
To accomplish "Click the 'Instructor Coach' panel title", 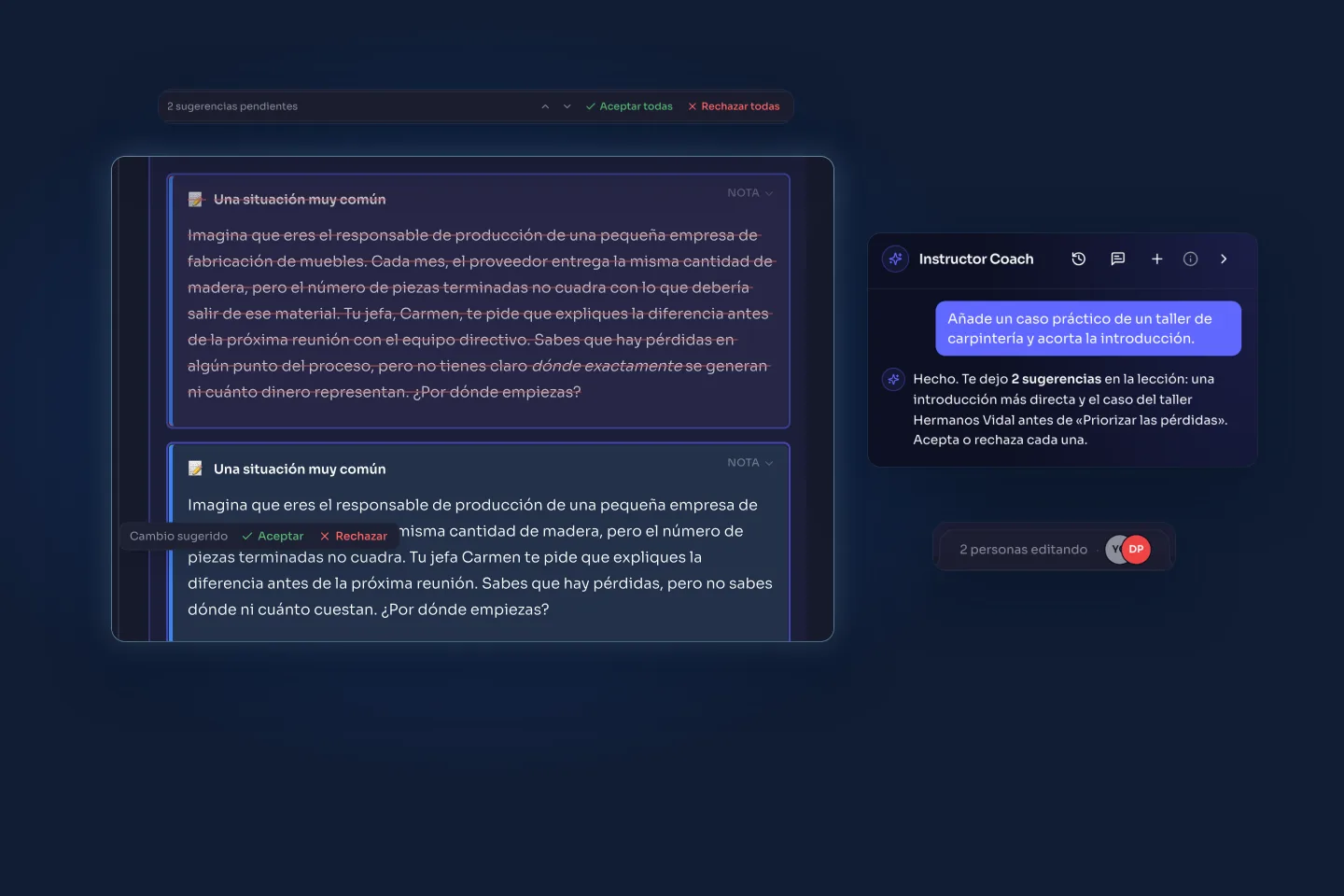I will [976, 259].
